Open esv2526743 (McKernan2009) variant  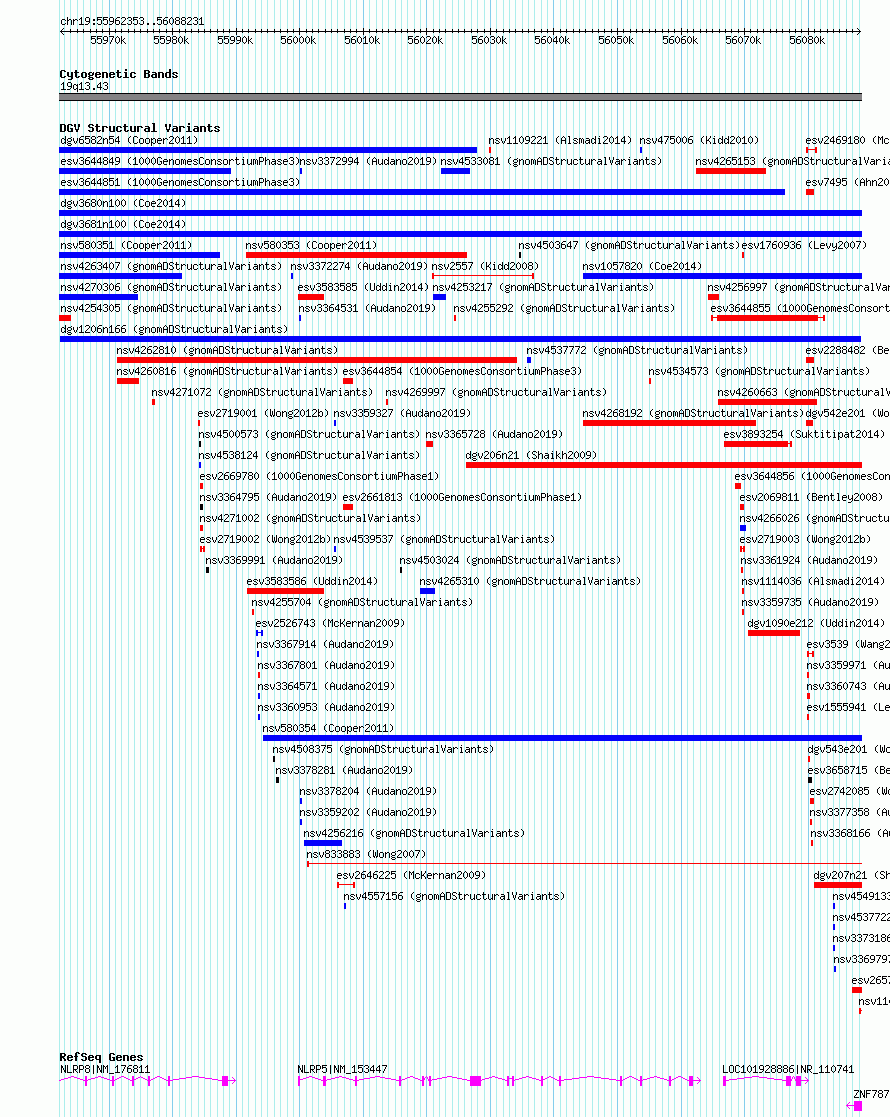330,623
